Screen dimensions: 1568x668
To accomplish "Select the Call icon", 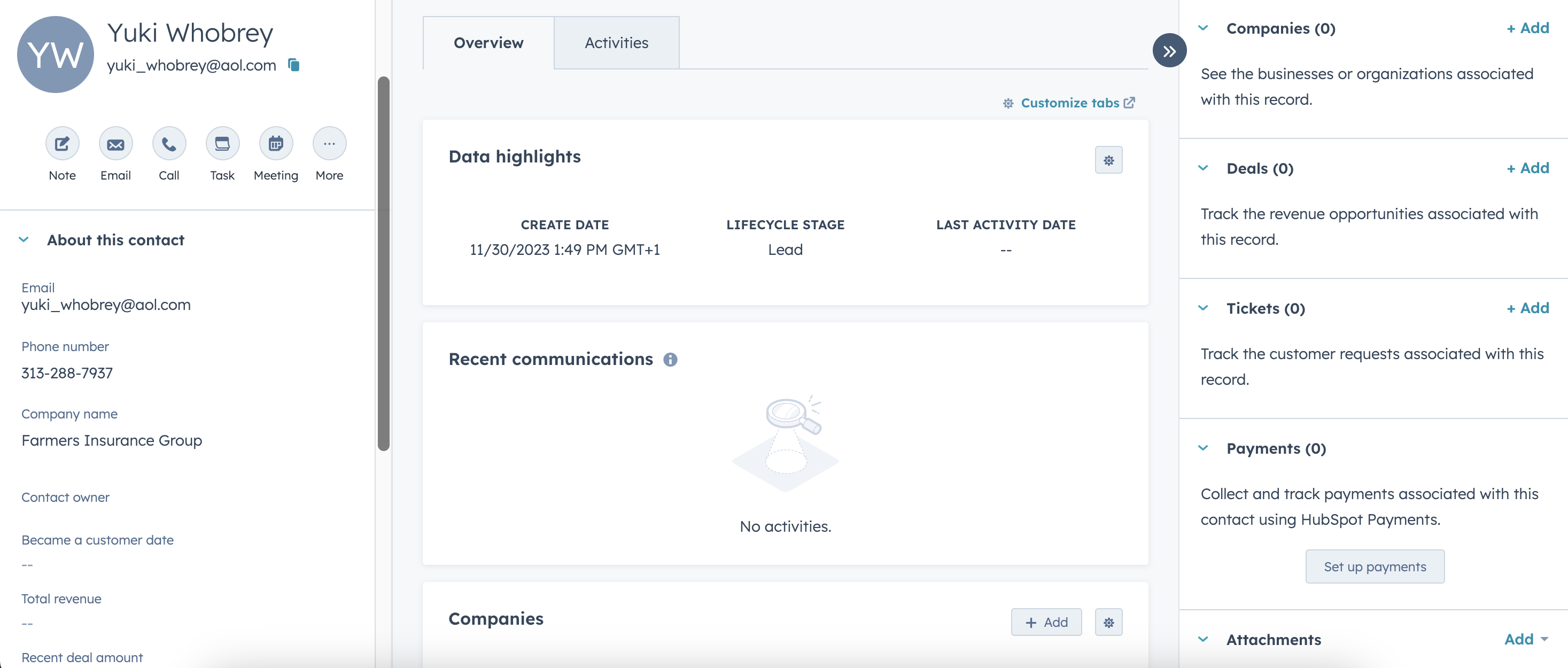I will click(x=168, y=144).
